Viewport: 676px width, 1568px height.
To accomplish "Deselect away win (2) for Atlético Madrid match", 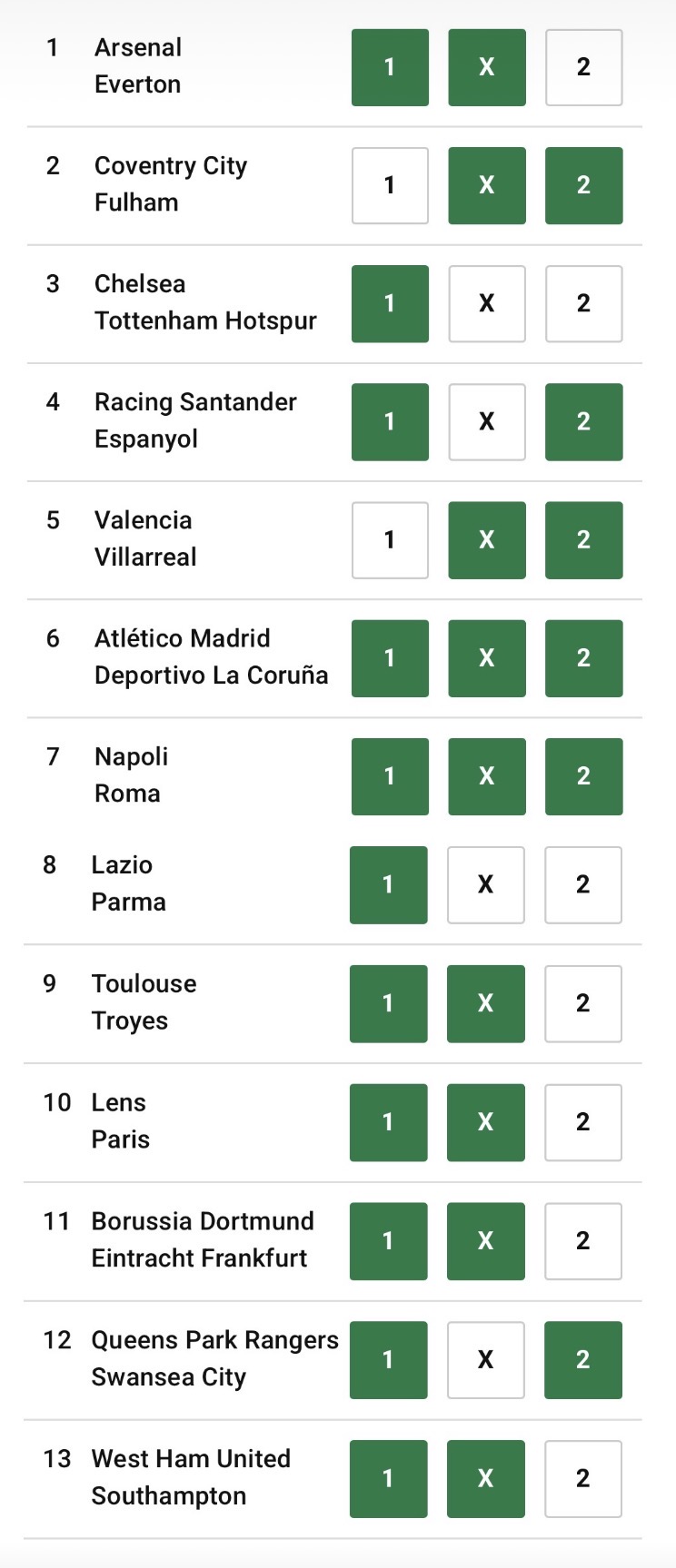I will (x=583, y=658).
